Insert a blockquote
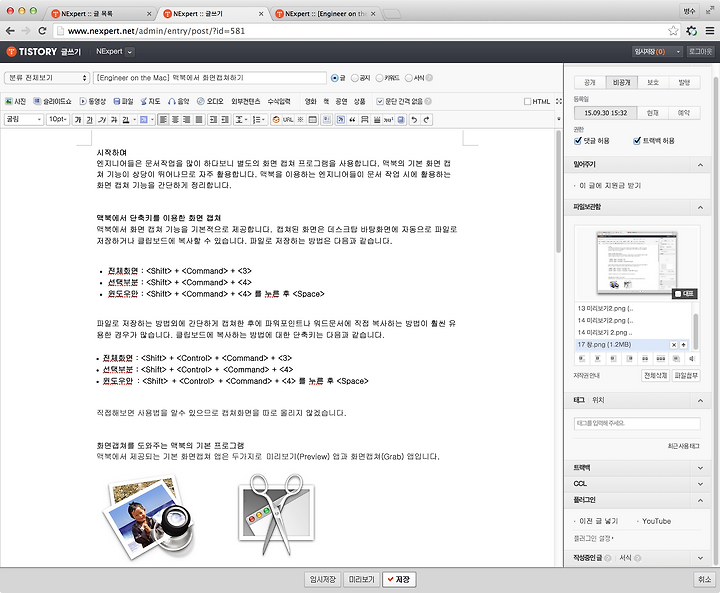Screen dimensions: 720x593 click(x=353, y=120)
